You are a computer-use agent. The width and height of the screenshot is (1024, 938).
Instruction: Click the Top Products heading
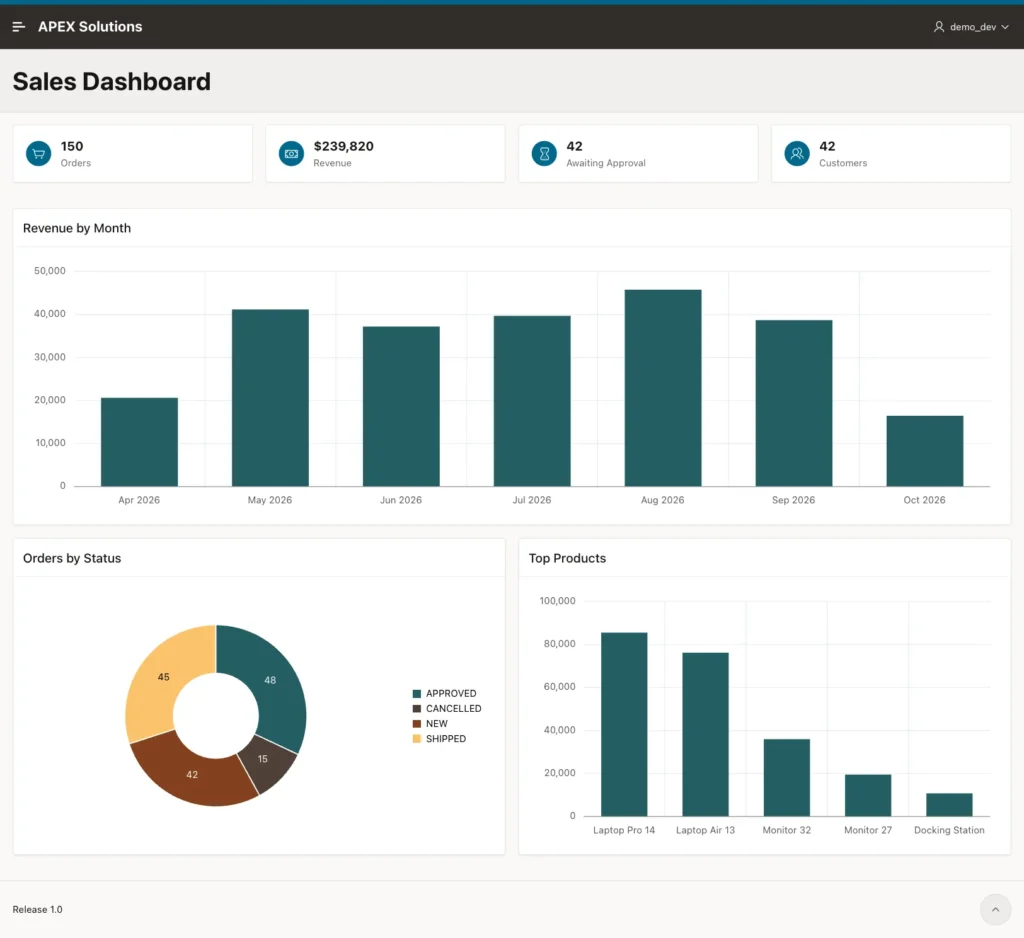pos(568,558)
